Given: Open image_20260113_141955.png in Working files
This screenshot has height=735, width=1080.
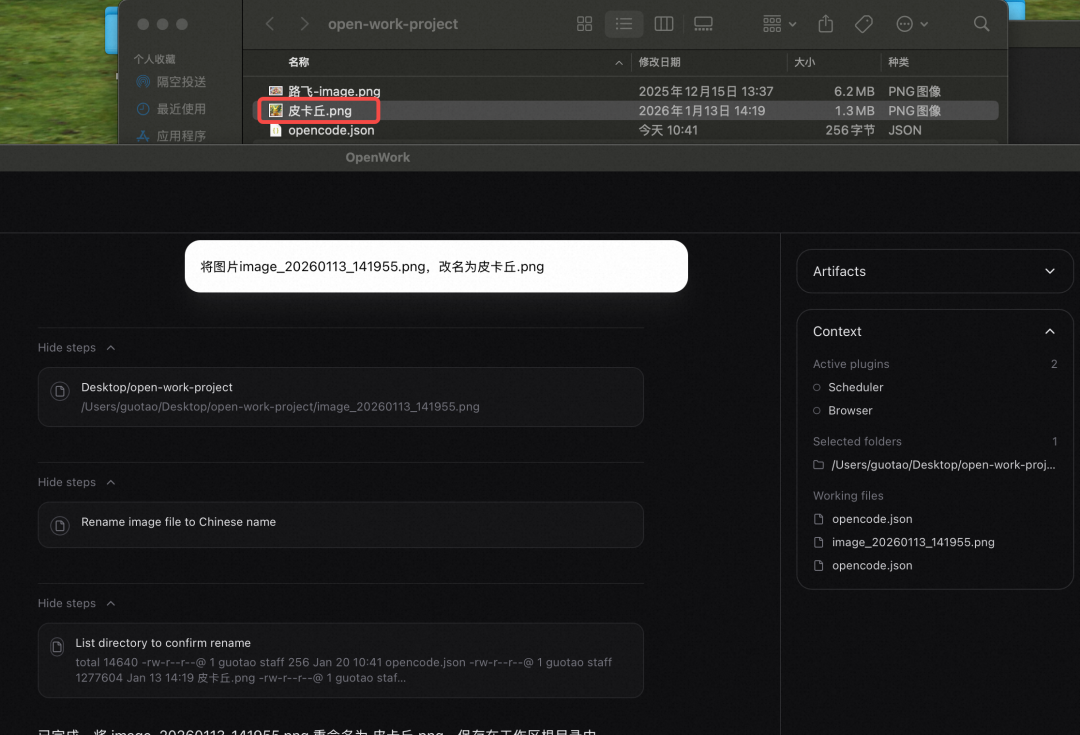Looking at the screenshot, I should coord(912,542).
